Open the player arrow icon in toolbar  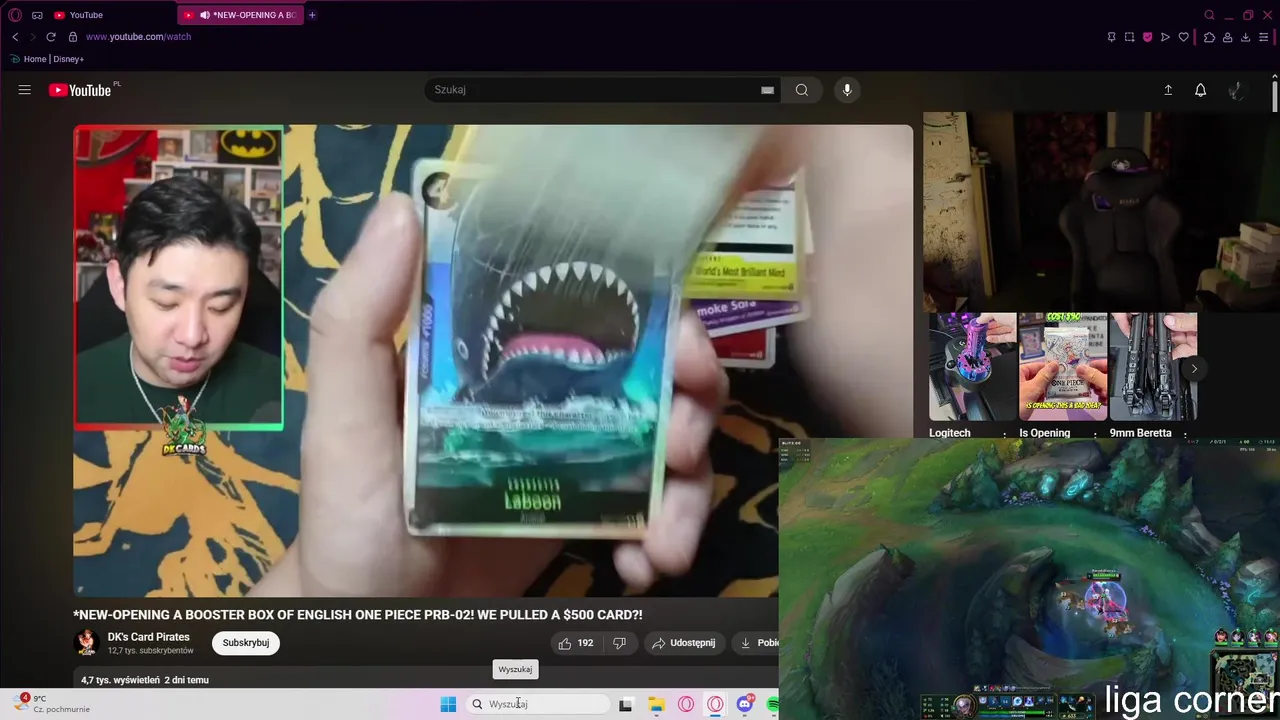1165,37
